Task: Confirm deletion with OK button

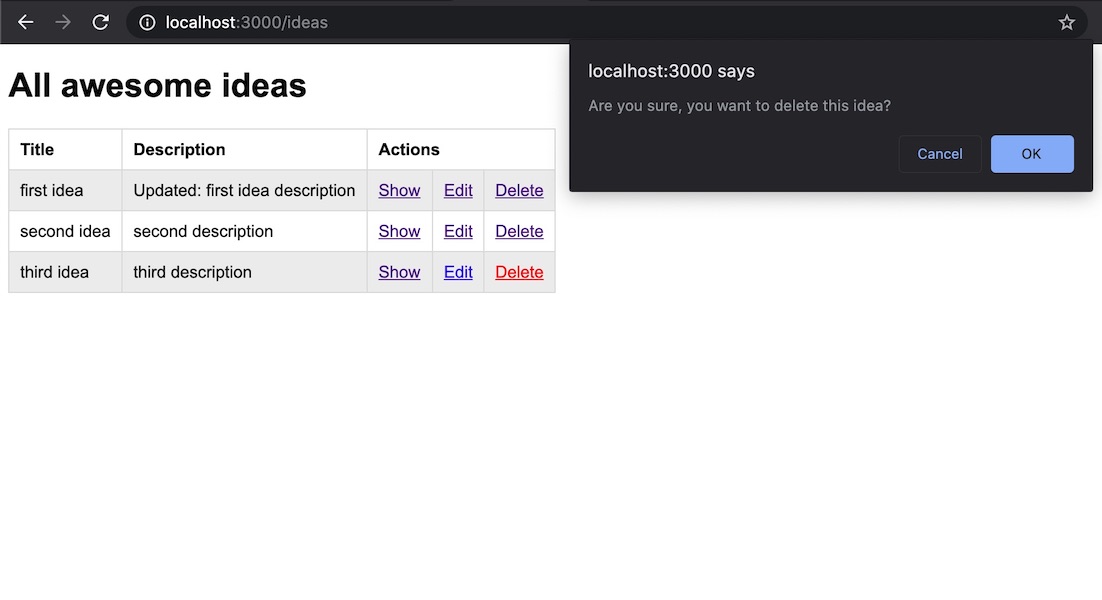Action: coord(1031,154)
